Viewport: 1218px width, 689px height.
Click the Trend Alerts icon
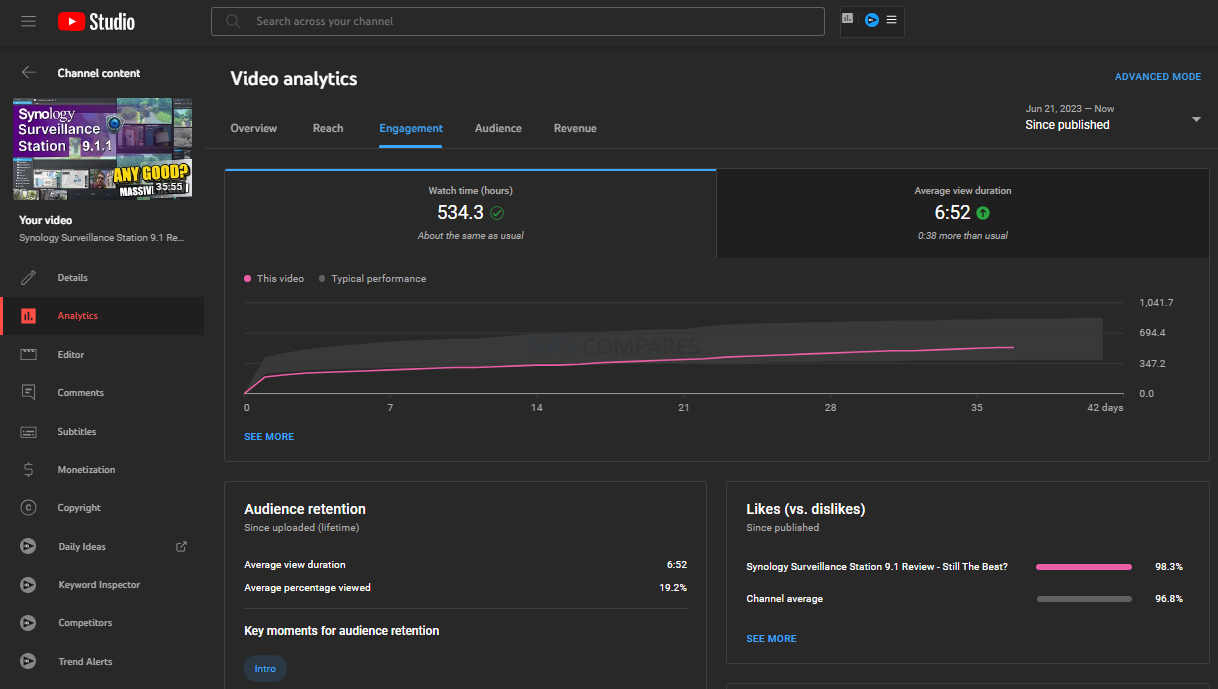(x=28, y=662)
